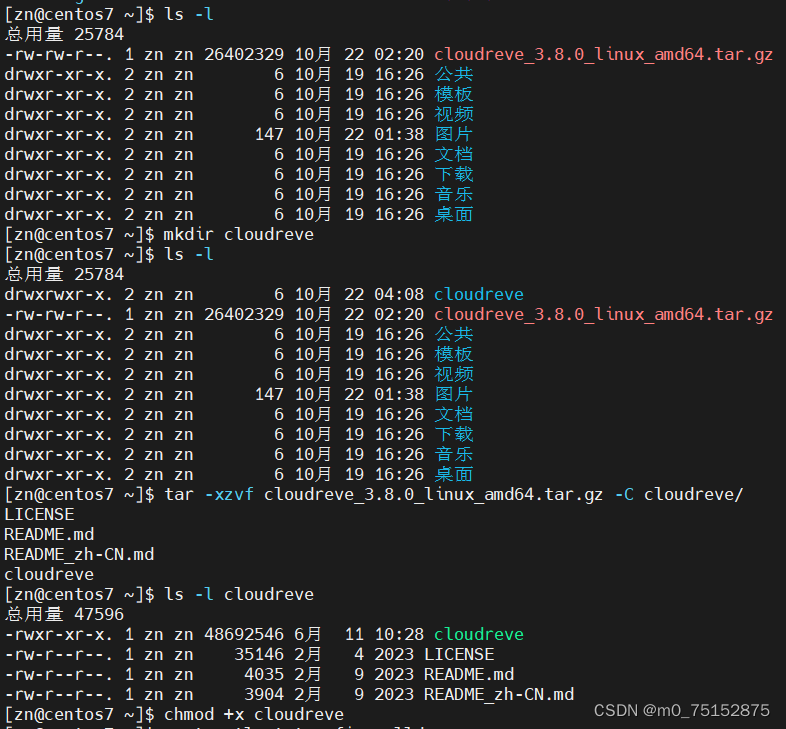Click the 公共 folder in the first listing
Screen dimensions: 786x729
coord(454,75)
